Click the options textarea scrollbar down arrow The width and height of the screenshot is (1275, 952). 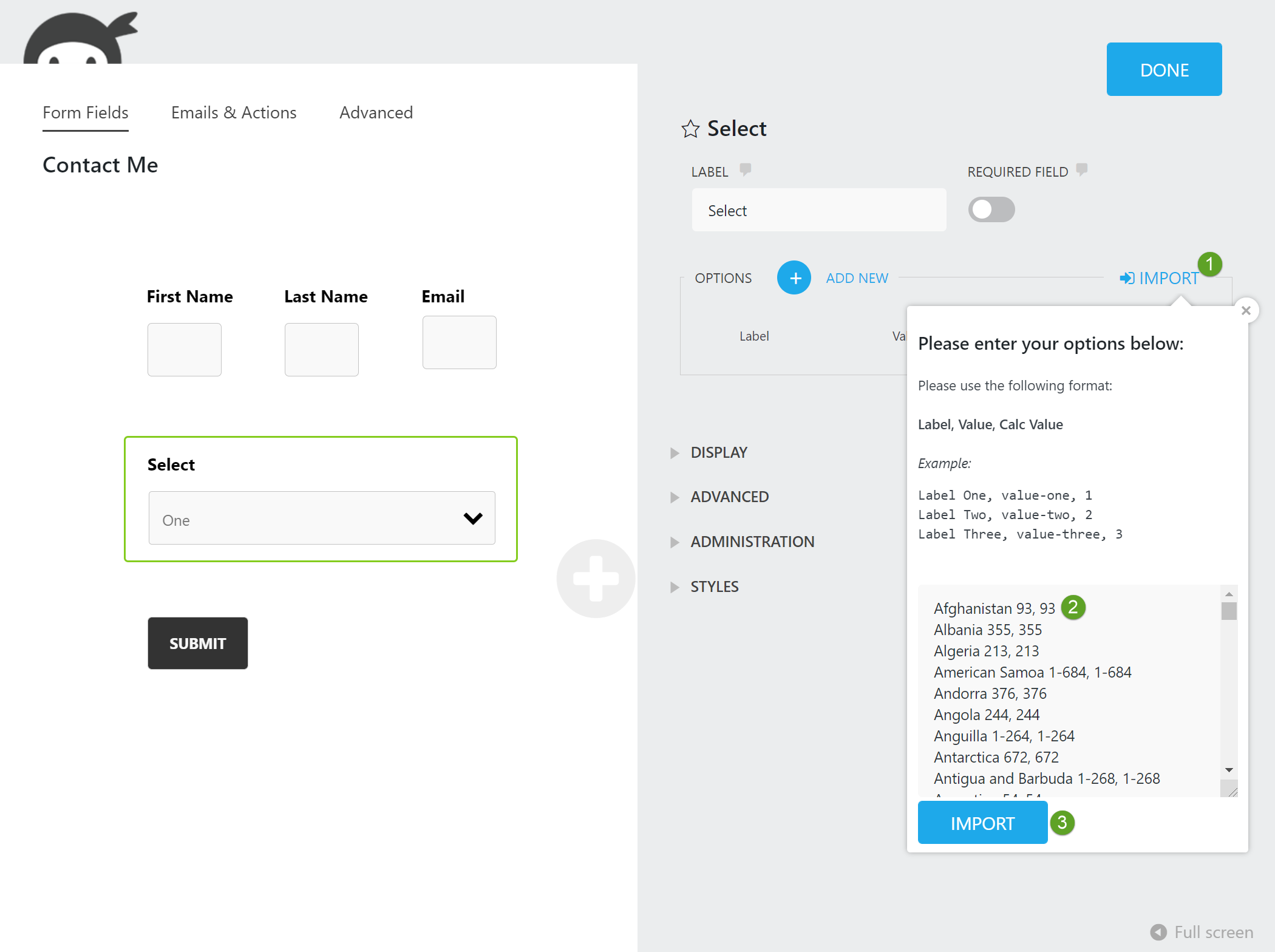[x=1229, y=770]
